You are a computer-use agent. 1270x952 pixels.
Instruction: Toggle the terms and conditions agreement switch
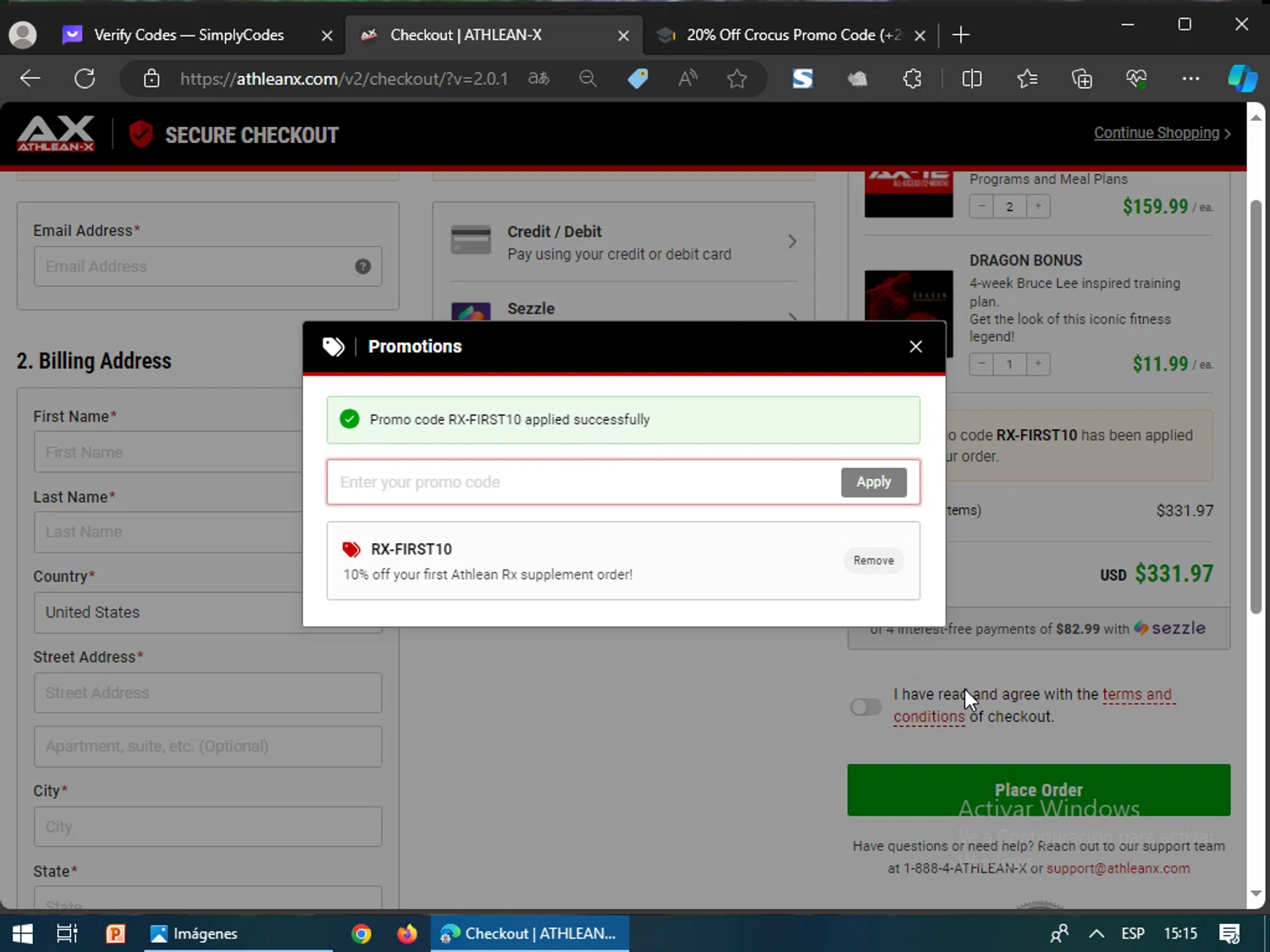pos(866,707)
